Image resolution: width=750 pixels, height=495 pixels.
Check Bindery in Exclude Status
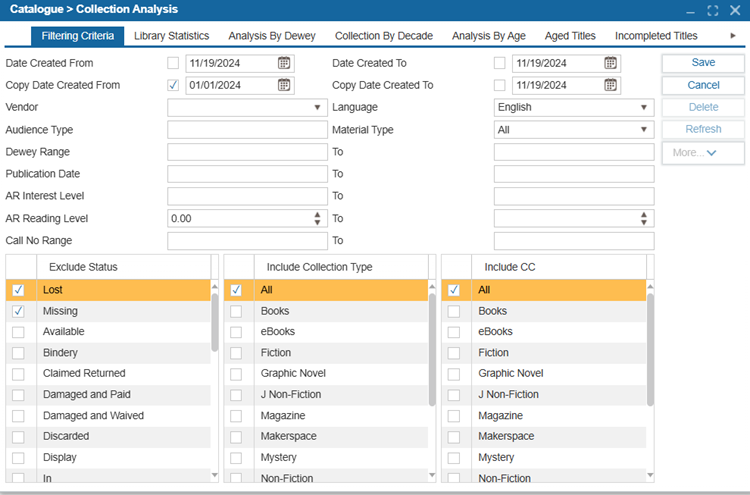coord(18,353)
